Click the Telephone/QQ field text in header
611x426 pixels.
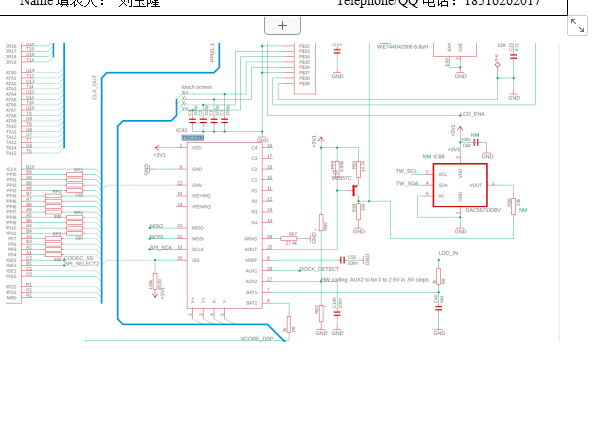click(439, 3)
